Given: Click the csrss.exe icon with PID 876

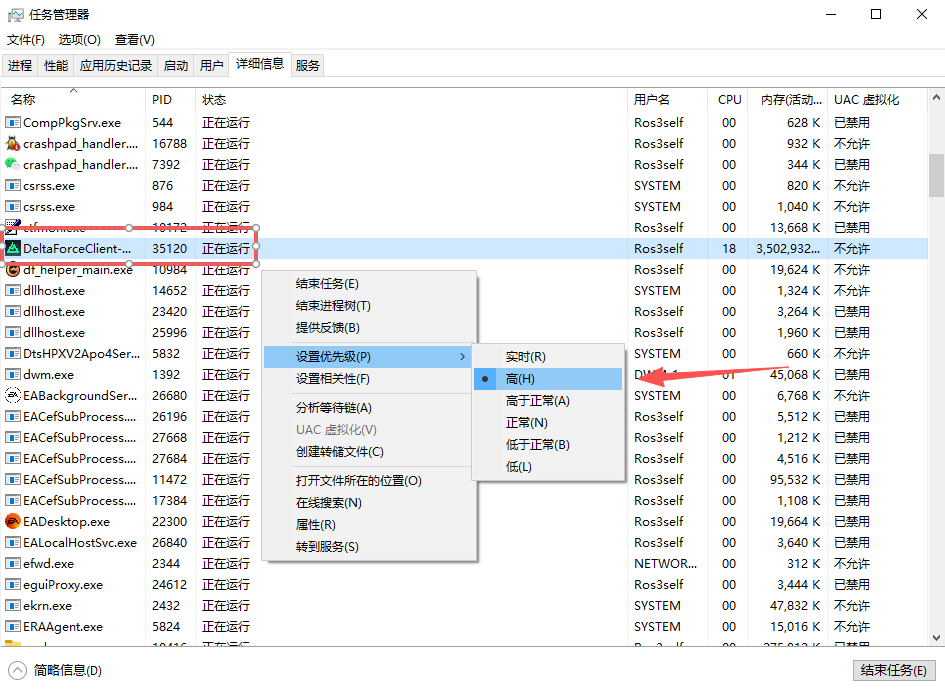Looking at the screenshot, I should [13, 185].
